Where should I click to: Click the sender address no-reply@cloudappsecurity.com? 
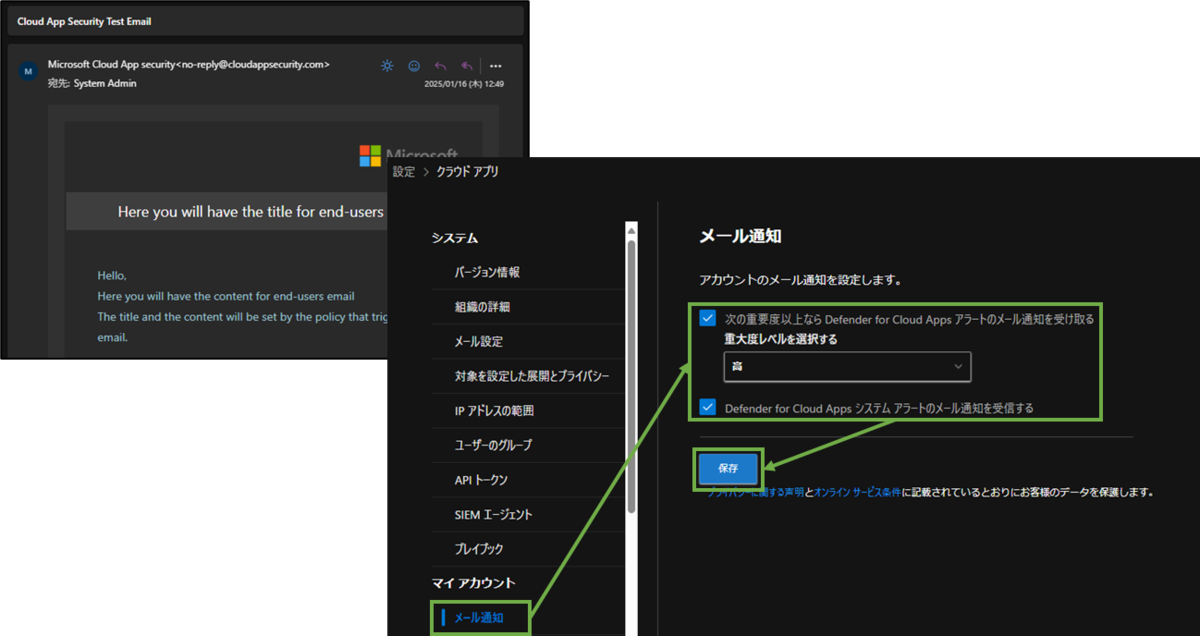[253, 64]
